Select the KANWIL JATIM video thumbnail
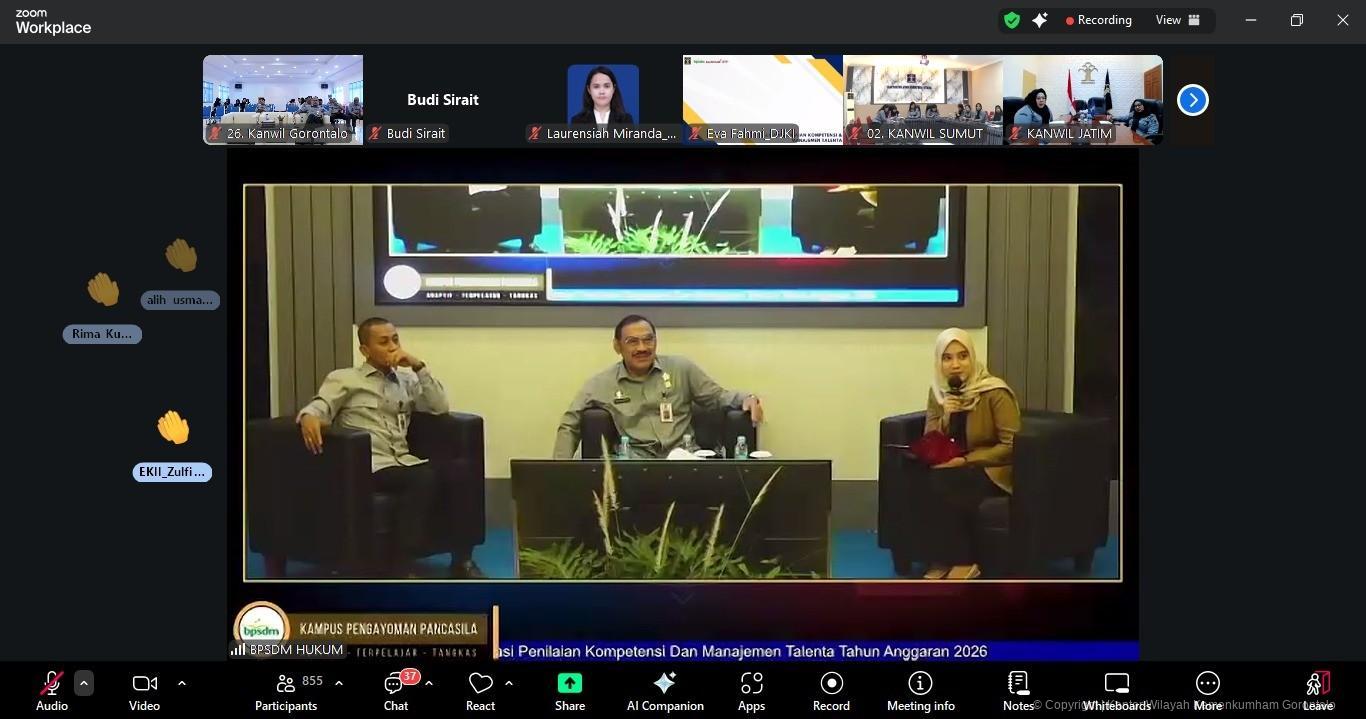 (x=1082, y=100)
